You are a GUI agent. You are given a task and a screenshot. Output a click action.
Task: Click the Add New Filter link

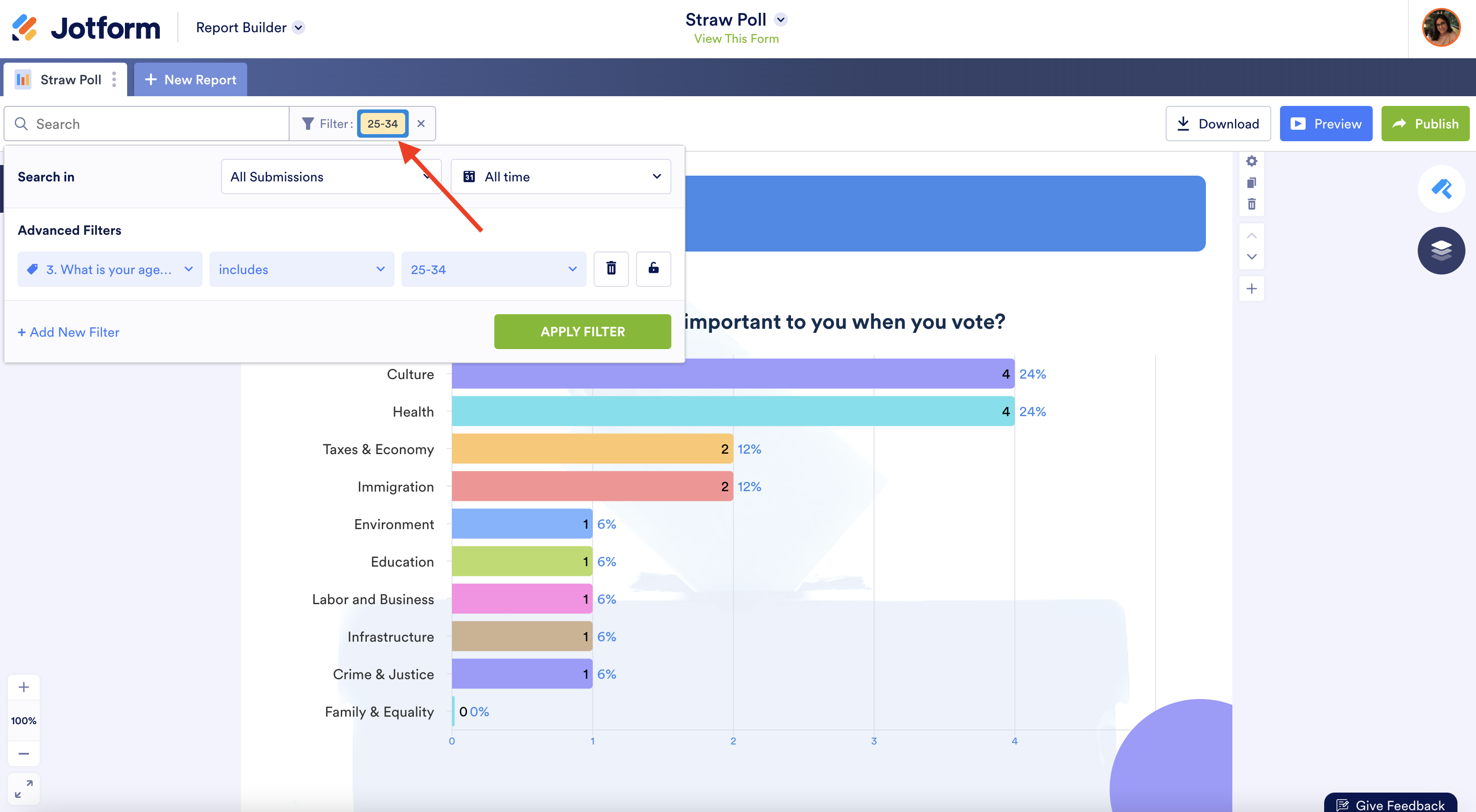coord(69,332)
